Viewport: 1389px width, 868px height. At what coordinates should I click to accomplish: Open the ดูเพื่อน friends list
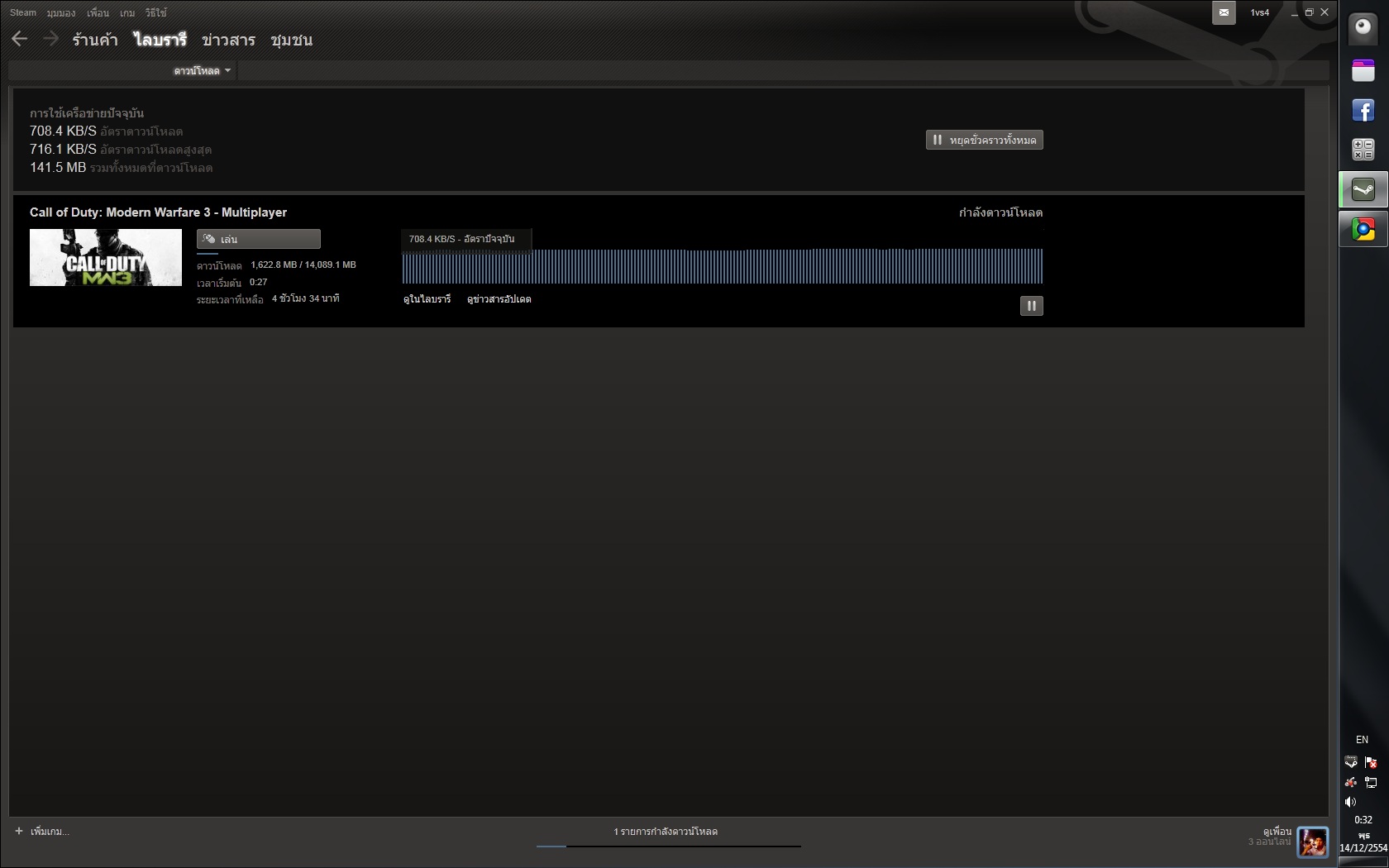point(1277,831)
